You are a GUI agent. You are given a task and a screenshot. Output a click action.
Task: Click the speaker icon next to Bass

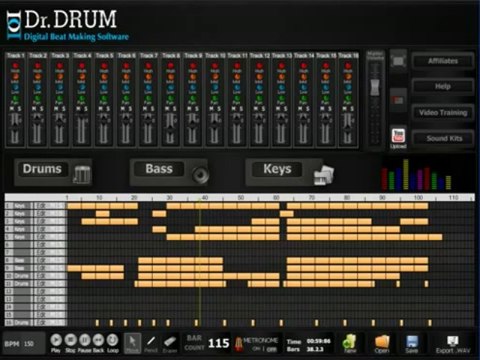coord(200,174)
